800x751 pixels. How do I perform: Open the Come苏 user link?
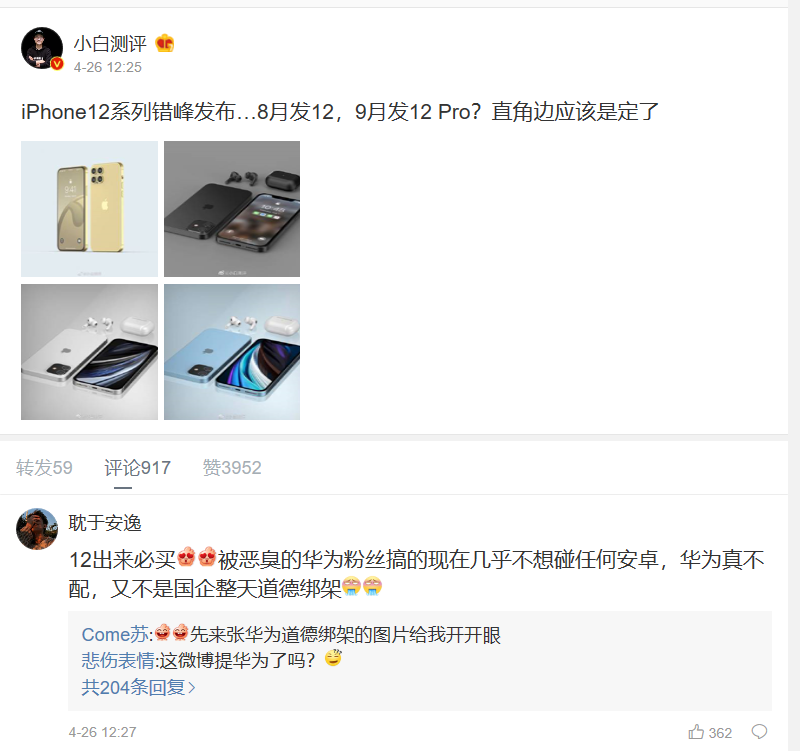(115, 635)
